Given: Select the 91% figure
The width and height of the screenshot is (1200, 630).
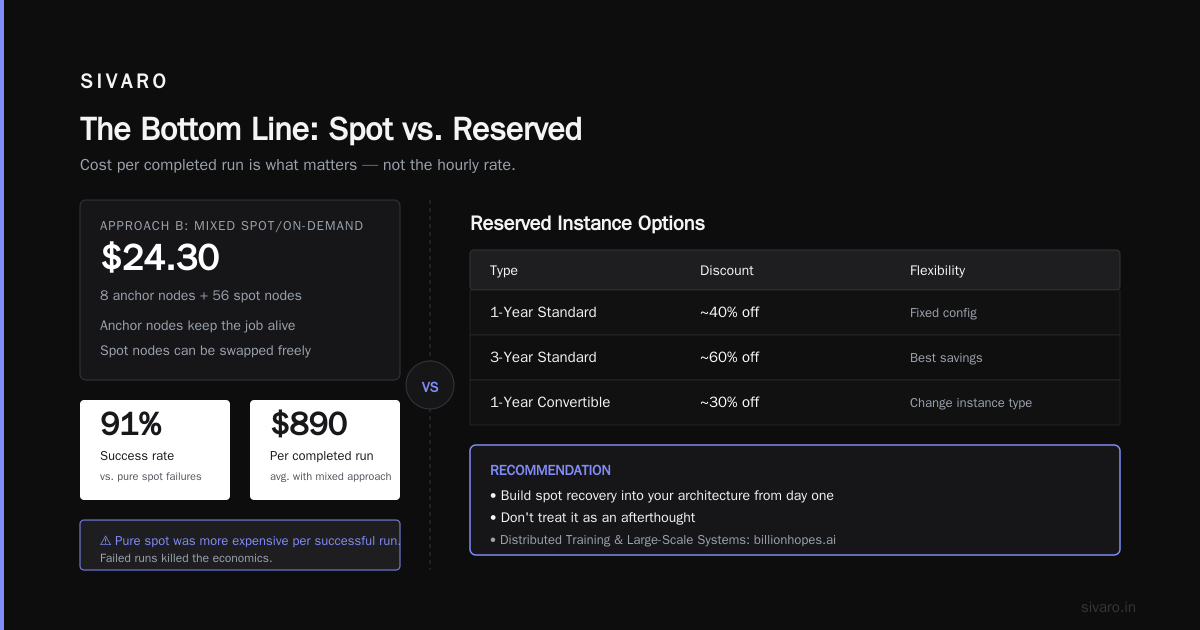Looking at the screenshot, I should (131, 424).
